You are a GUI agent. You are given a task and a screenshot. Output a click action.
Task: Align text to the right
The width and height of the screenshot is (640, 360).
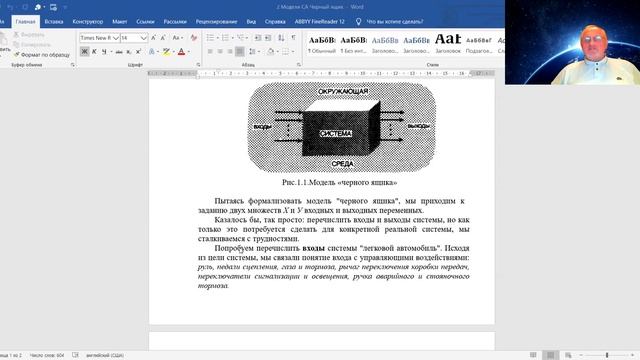230,51
